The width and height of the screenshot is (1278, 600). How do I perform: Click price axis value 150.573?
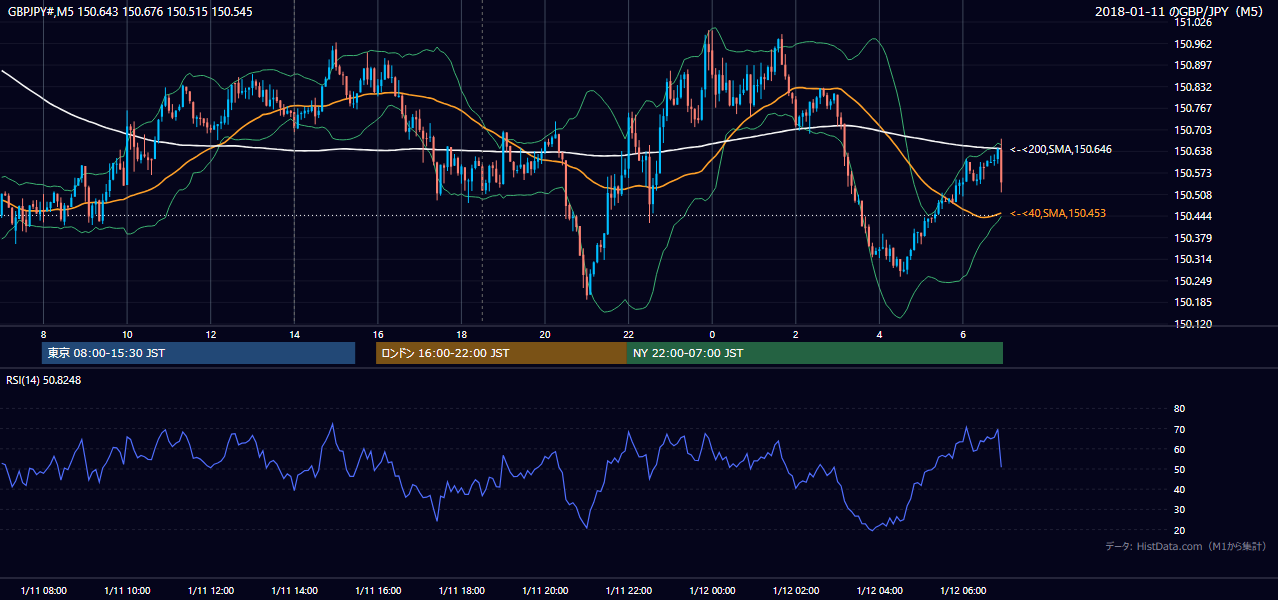(1193, 173)
